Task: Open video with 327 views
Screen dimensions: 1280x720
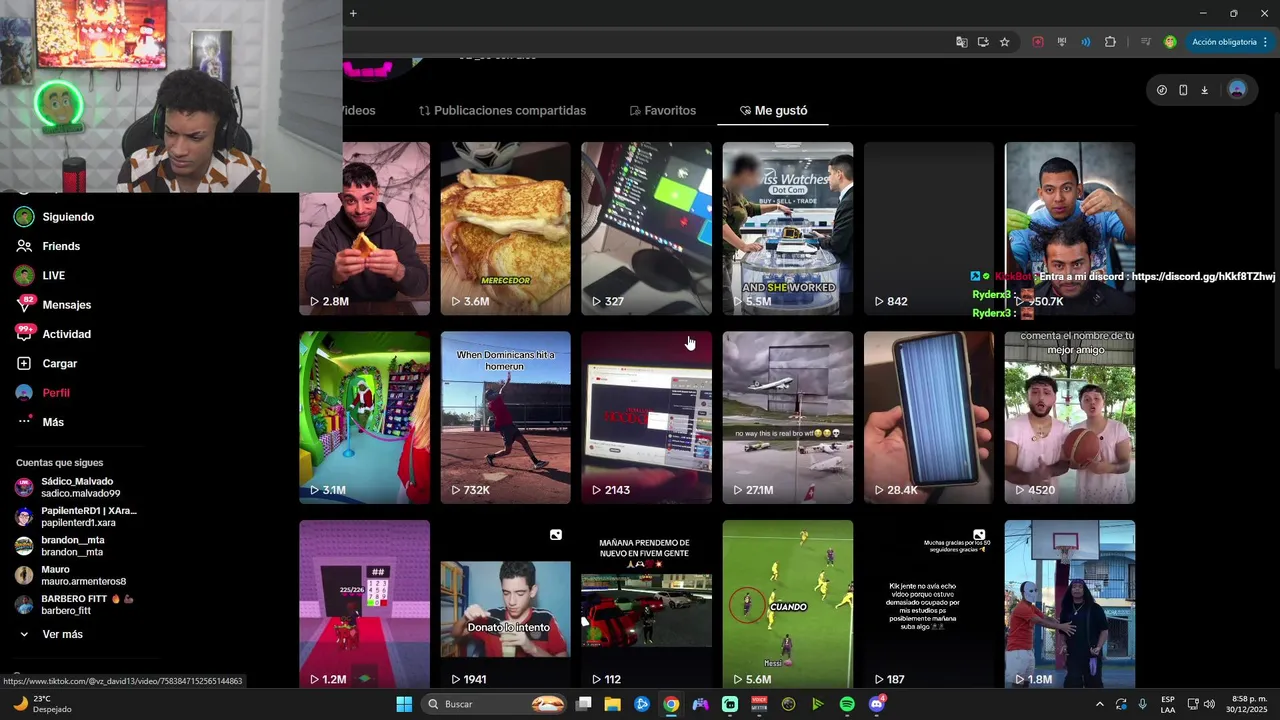Action: tap(646, 228)
